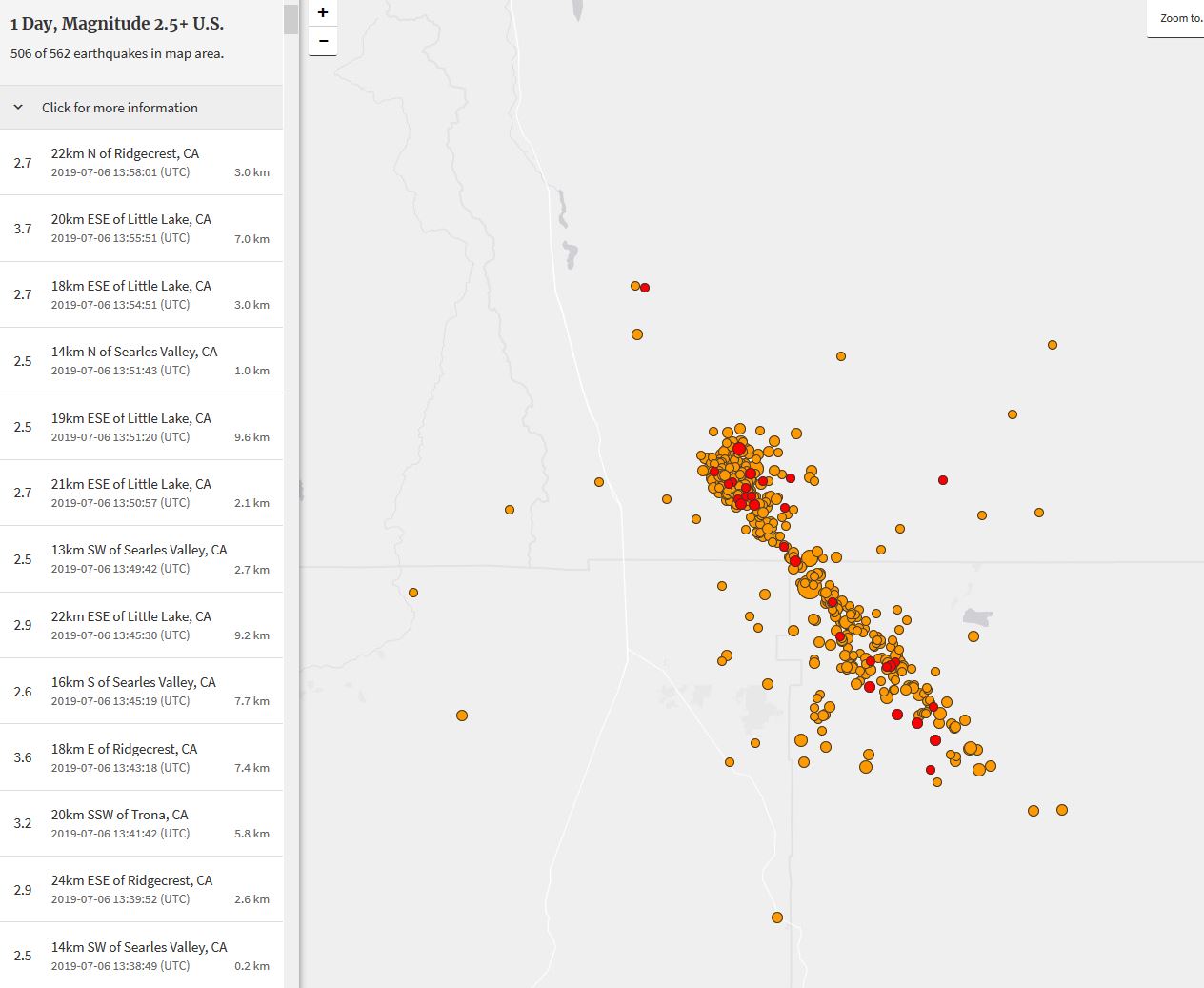Open the 18km ESE of Little Lake 13:54:51 entry
This screenshot has height=988, width=1204.
pyautogui.click(x=141, y=294)
